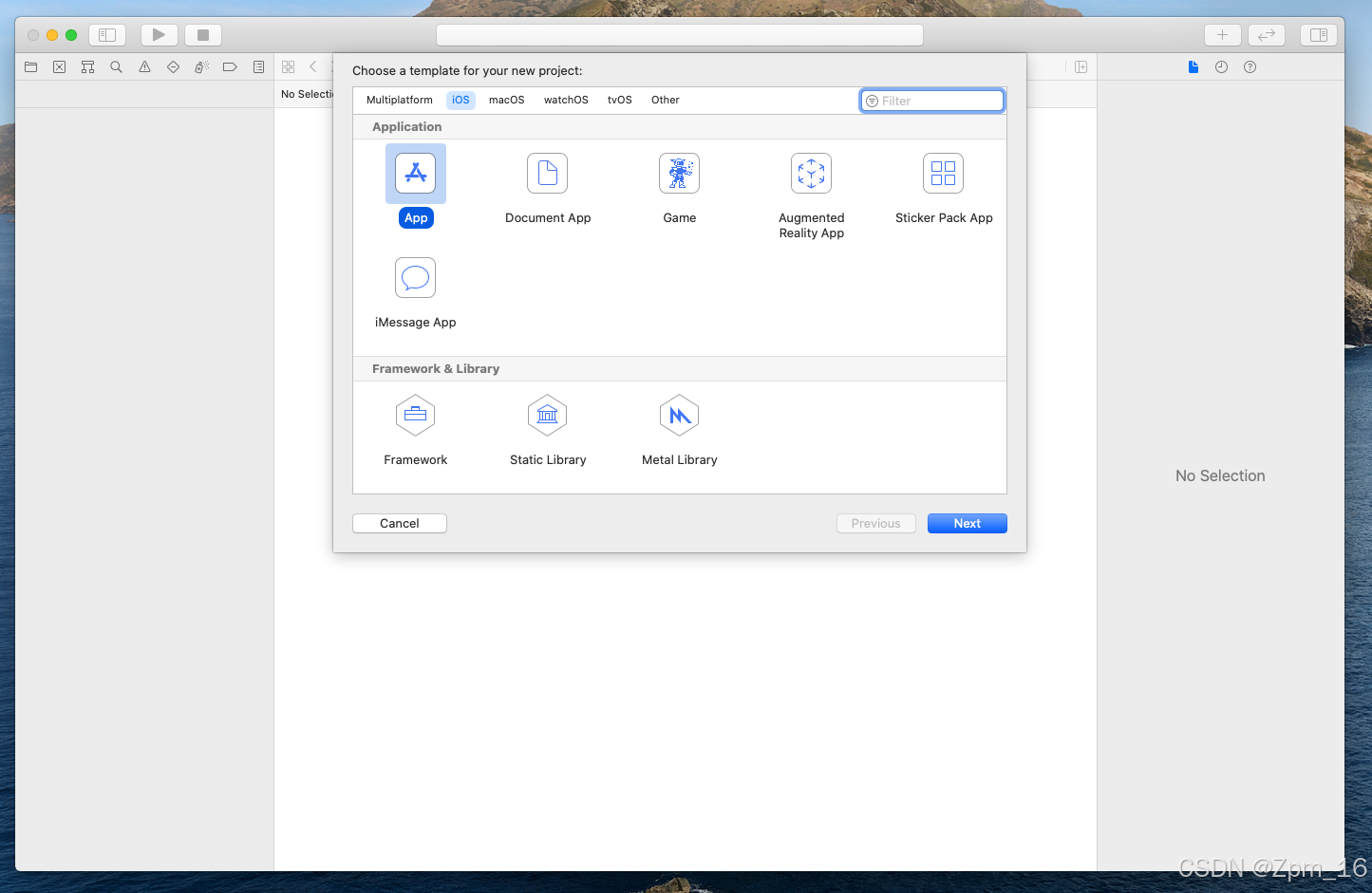Show the Issue navigator warning icon
This screenshot has width=1372, height=893.
tap(145, 67)
